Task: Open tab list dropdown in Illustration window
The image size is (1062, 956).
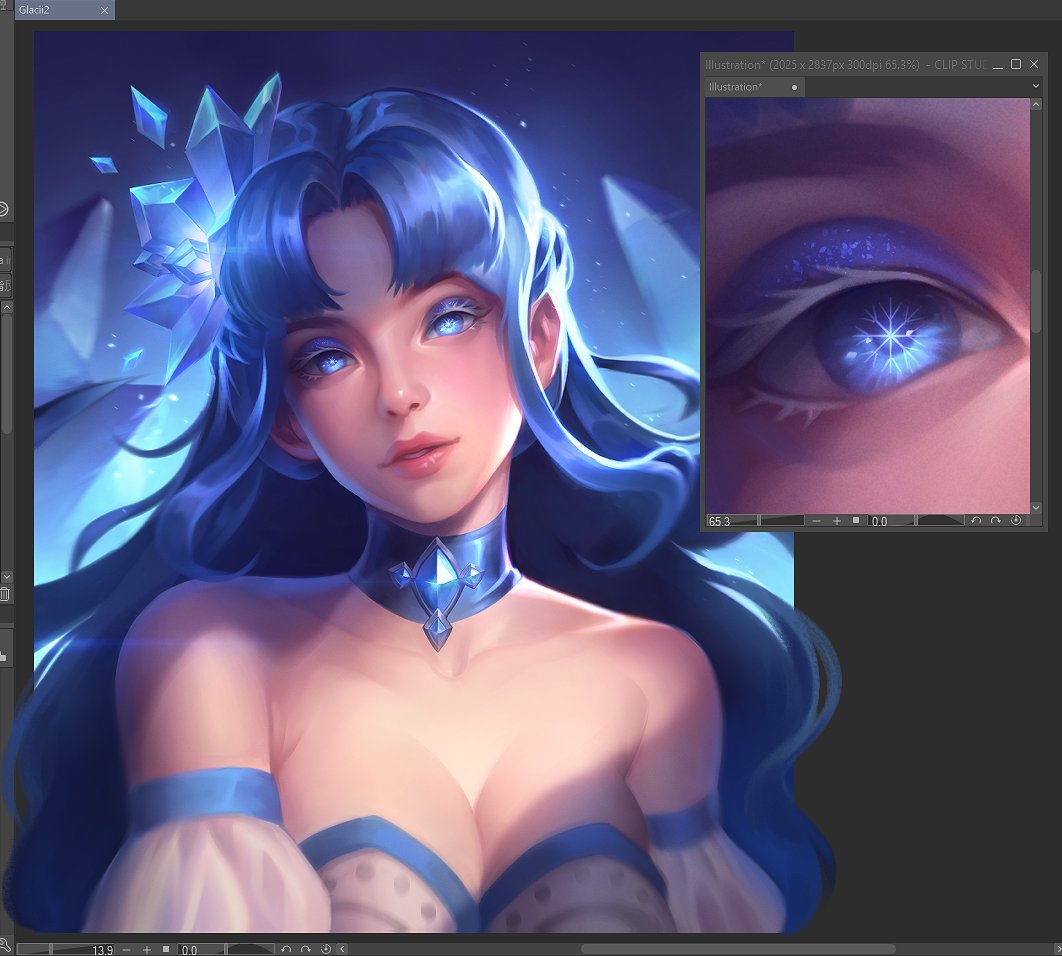Action: tap(1036, 86)
